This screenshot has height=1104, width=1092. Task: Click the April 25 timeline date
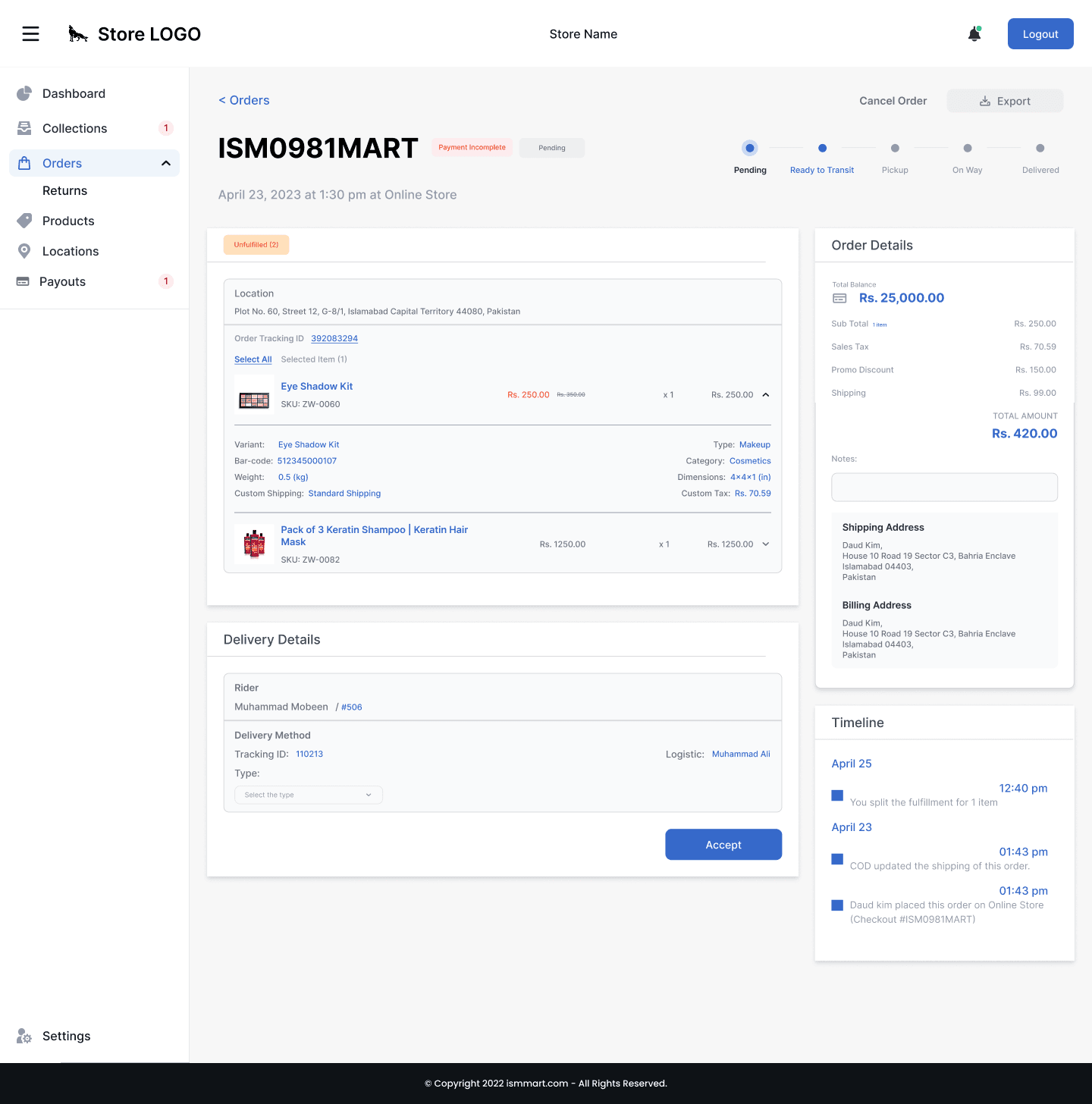point(852,764)
